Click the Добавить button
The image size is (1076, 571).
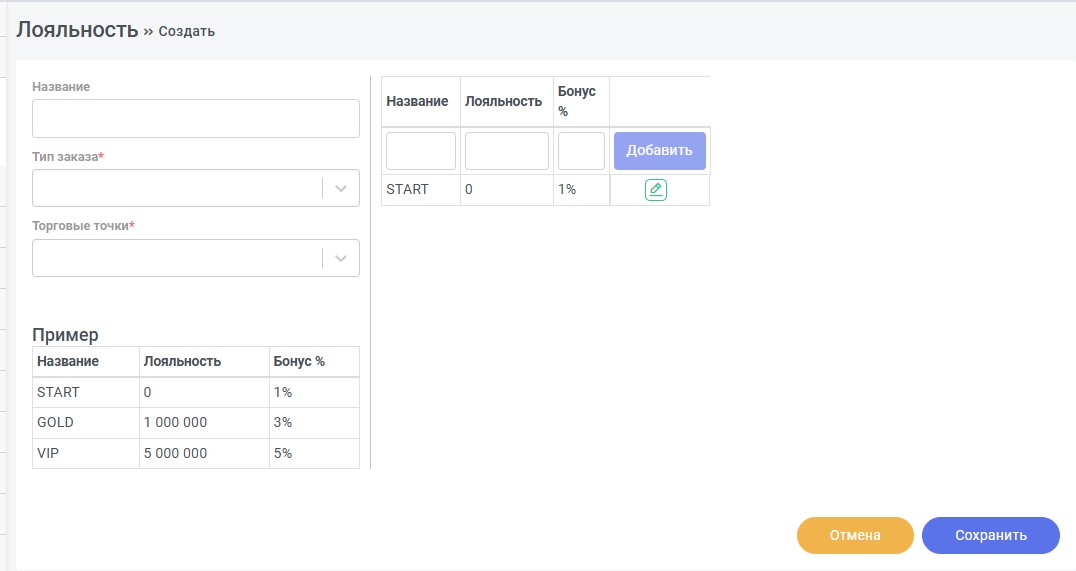point(659,151)
